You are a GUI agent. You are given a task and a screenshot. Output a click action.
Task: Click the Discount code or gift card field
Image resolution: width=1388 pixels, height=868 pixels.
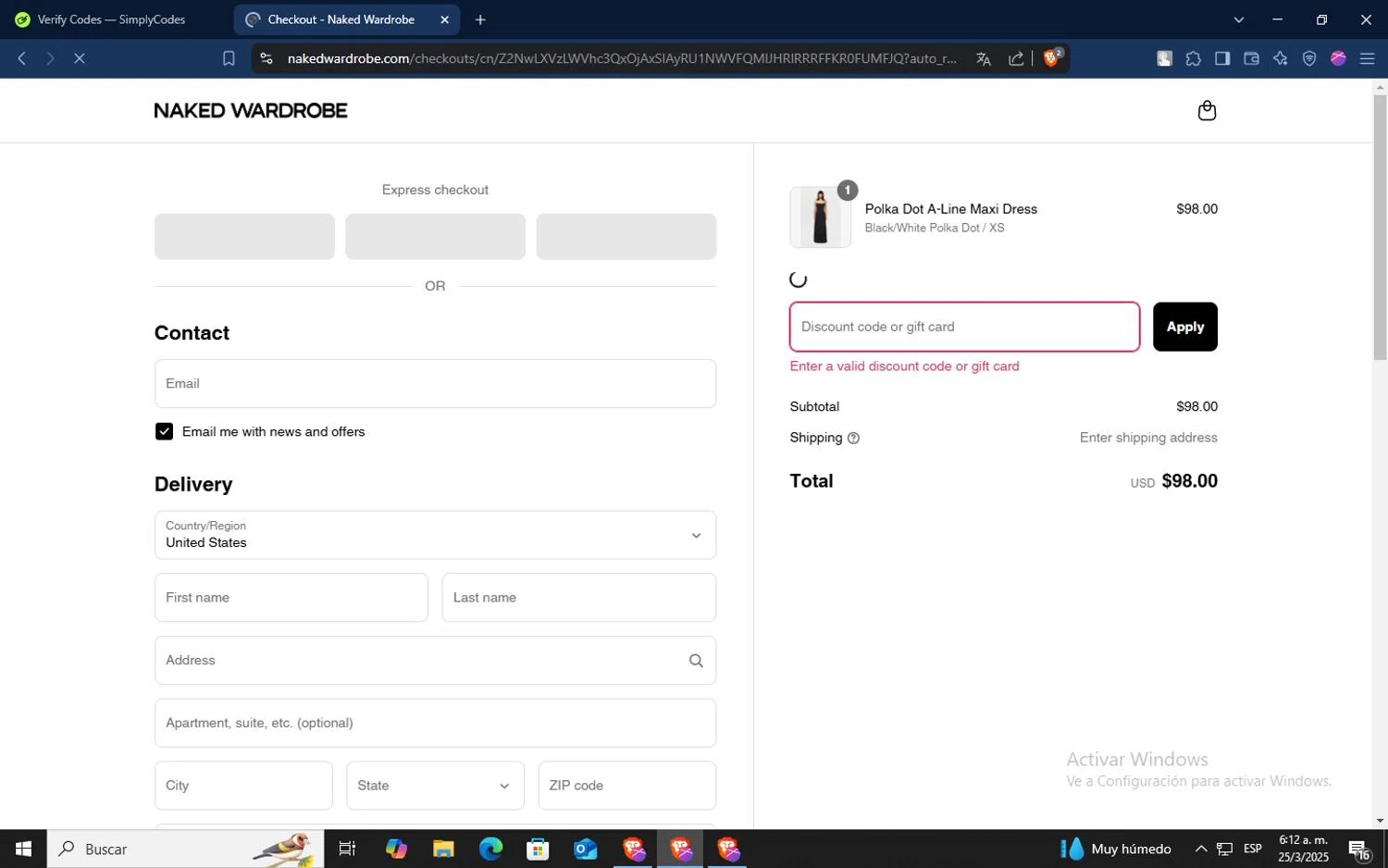point(964,327)
